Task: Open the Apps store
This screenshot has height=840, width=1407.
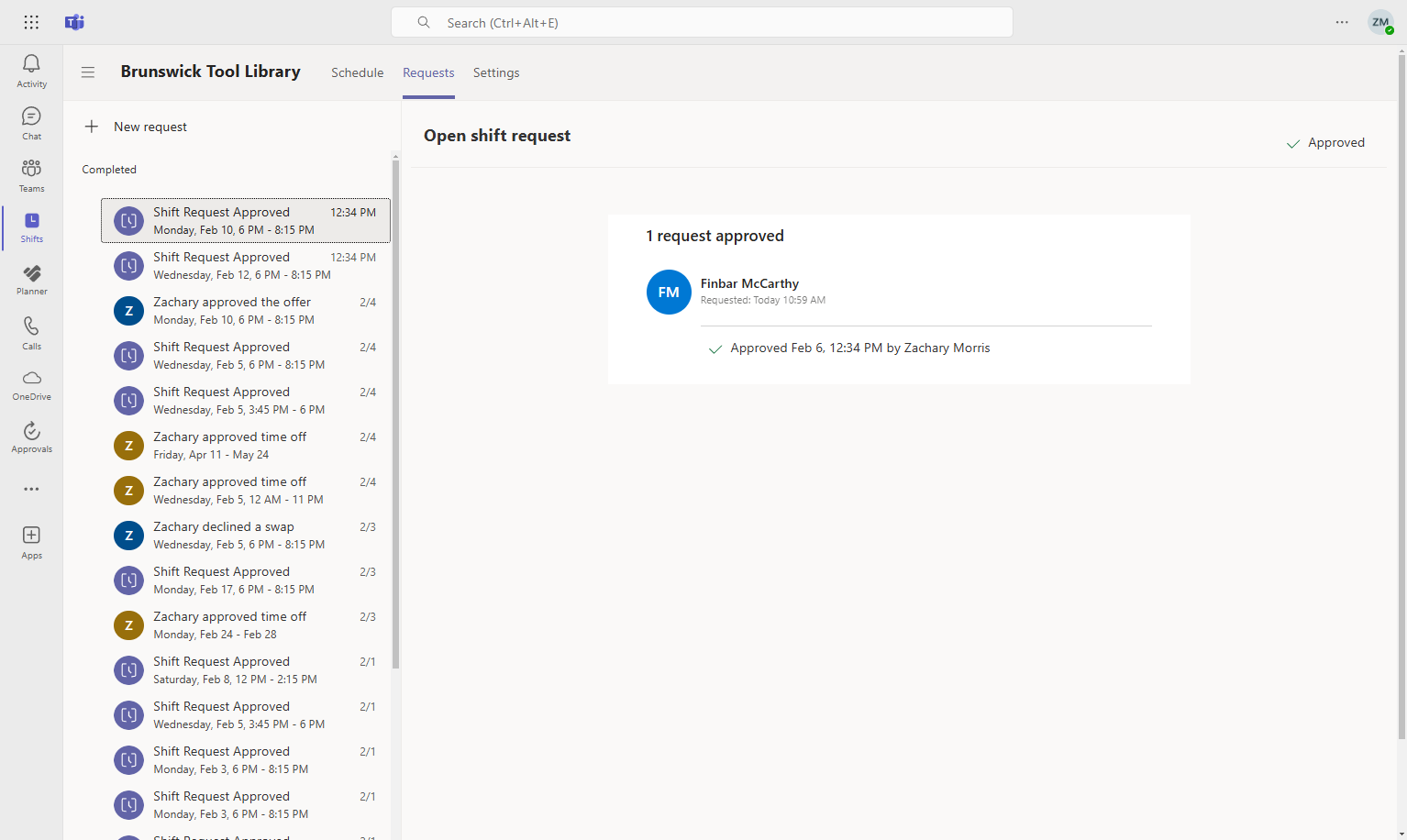Action: (x=31, y=542)
